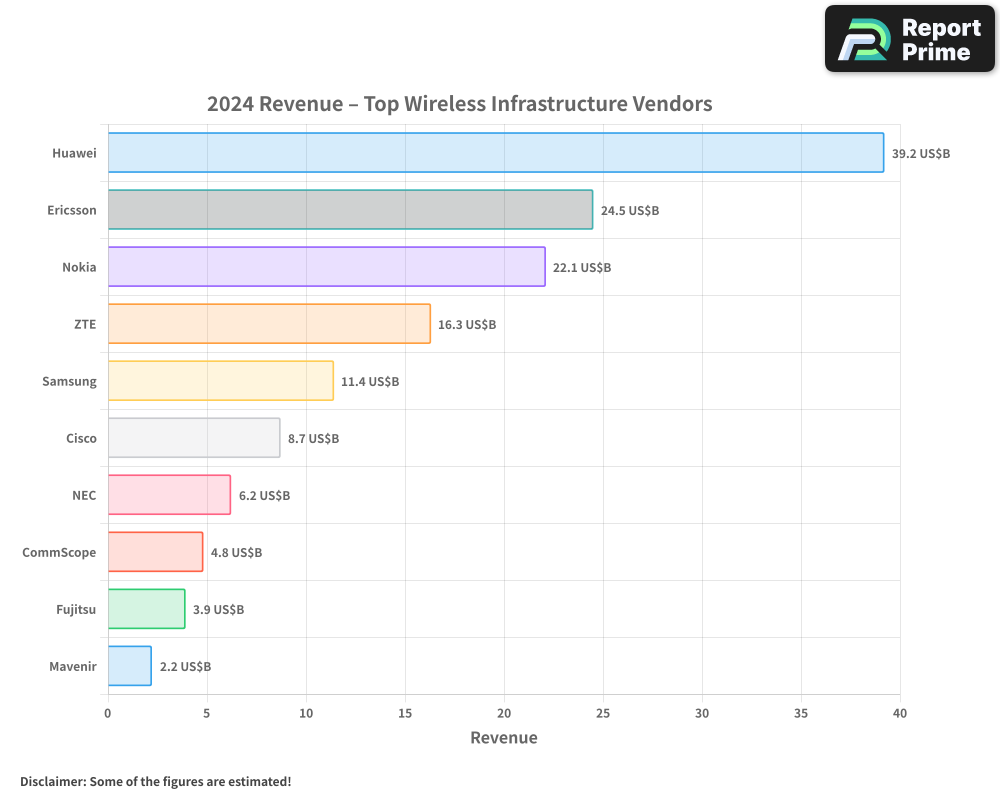Click the Huawei axis label
The width and height of the screenshot is (1000, 800).
(73, 153)
